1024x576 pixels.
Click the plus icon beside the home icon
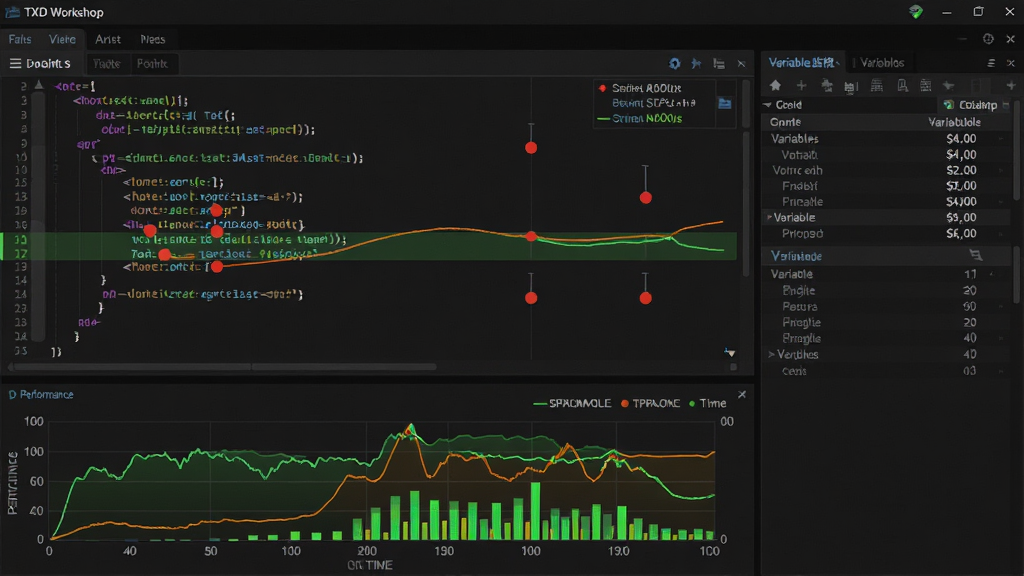[x=801, y=86]
